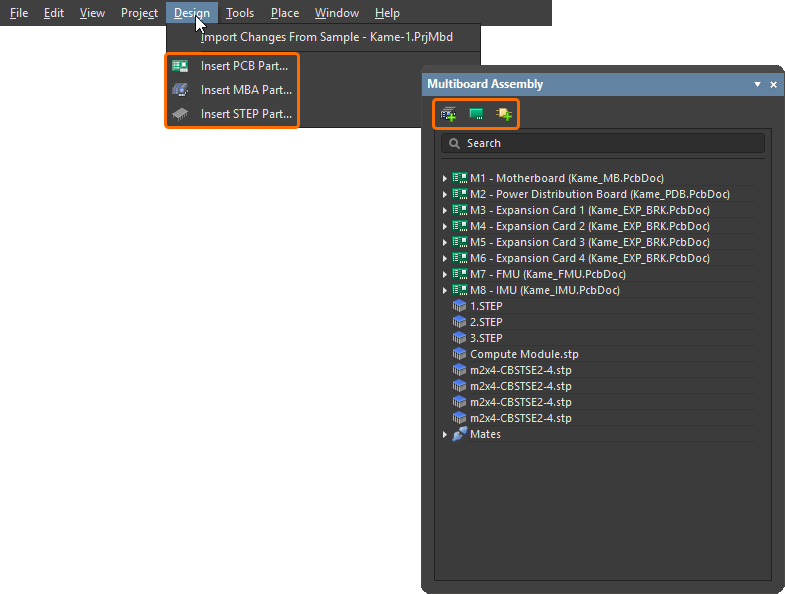Click the Search field in Multiboard Assembly
785x594 pixels.
click(x=603, y=143)
